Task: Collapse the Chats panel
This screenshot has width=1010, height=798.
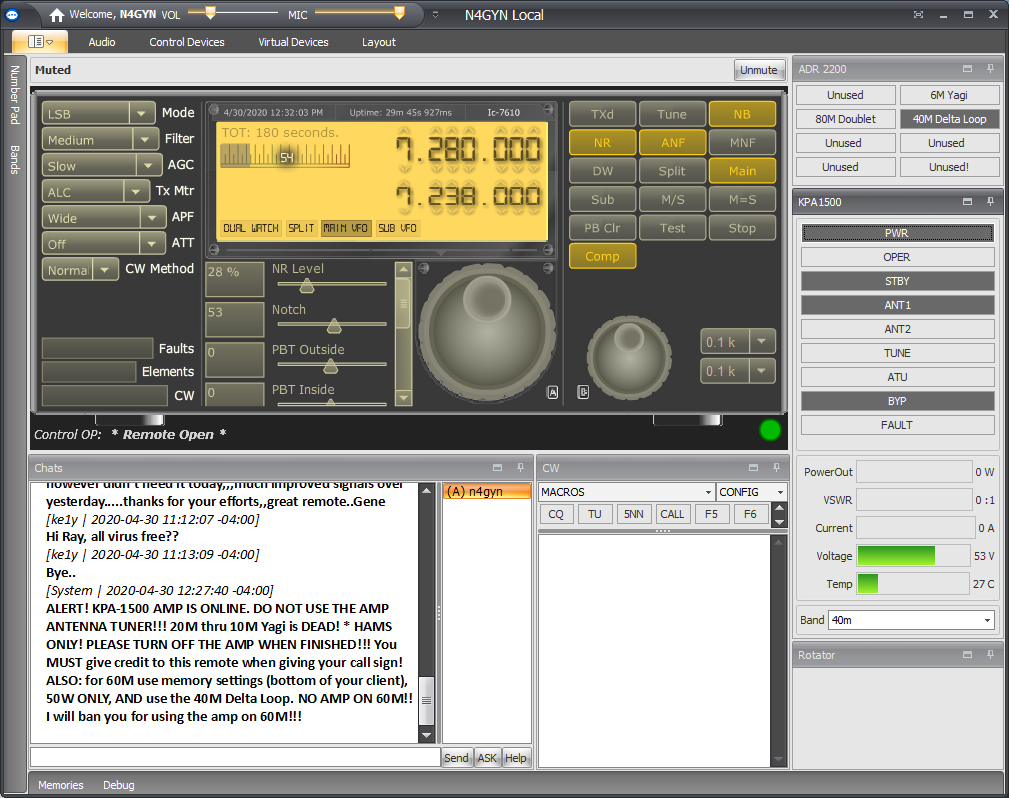Action: click(497, 468)
